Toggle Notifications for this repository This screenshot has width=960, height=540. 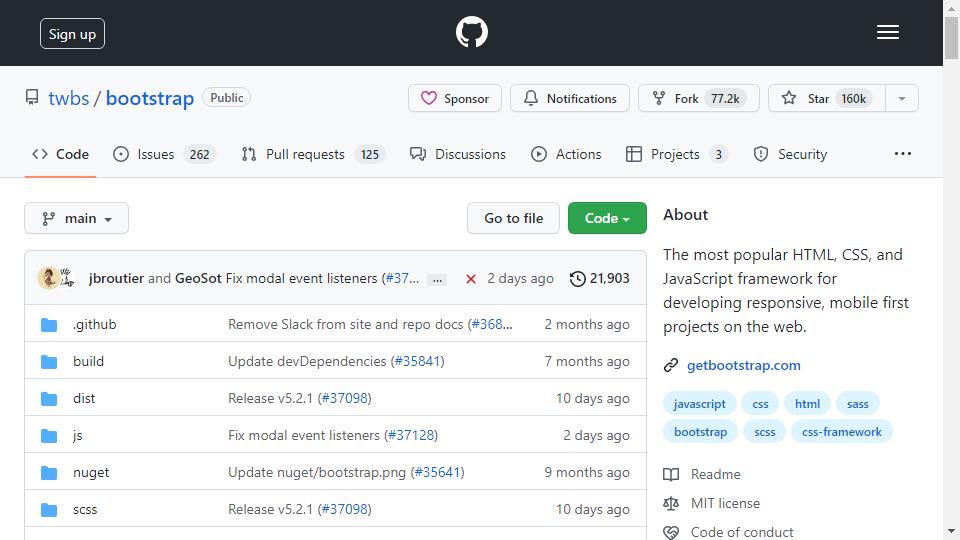[569, 99]
